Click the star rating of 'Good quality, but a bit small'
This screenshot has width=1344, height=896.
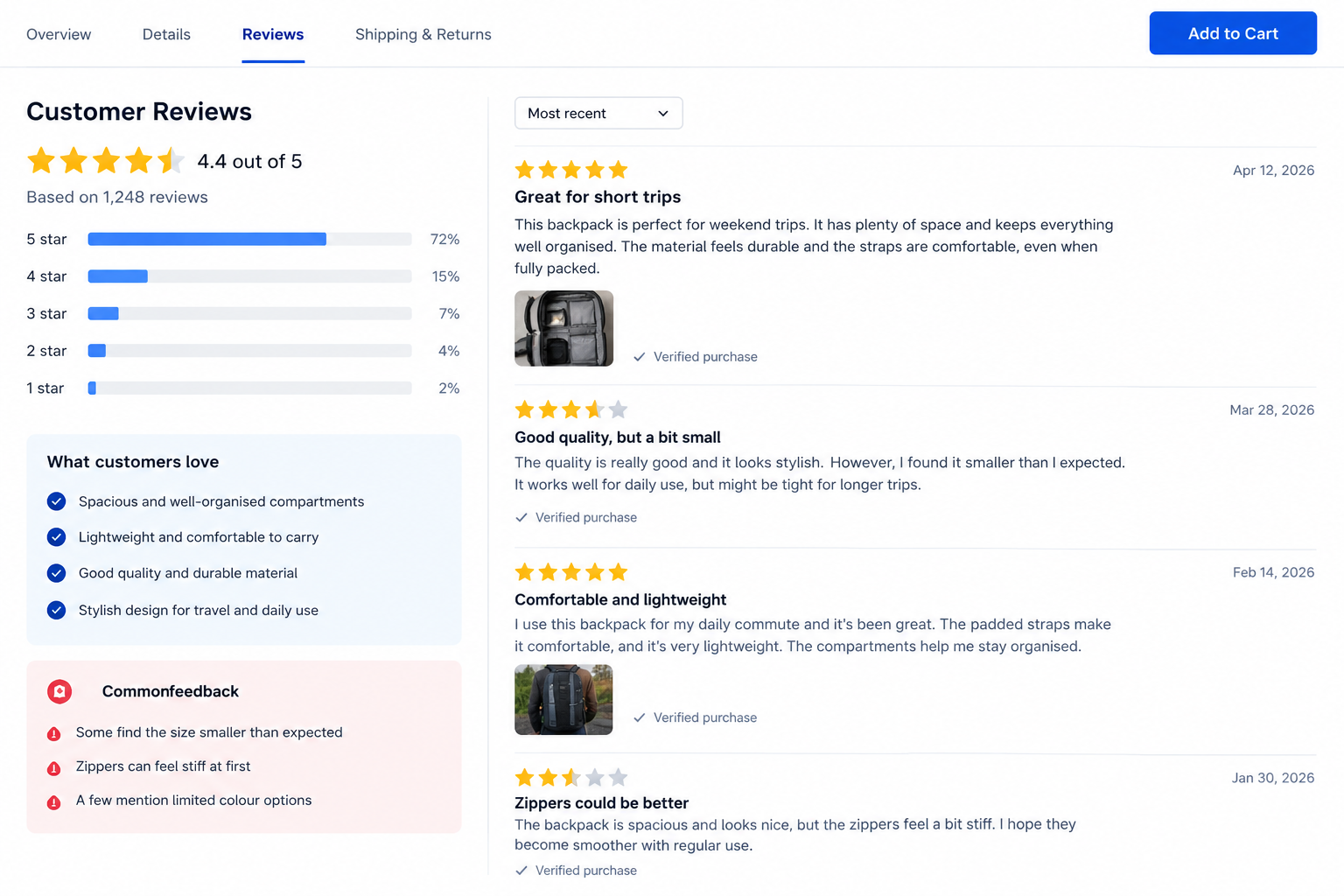coord(571,409)
